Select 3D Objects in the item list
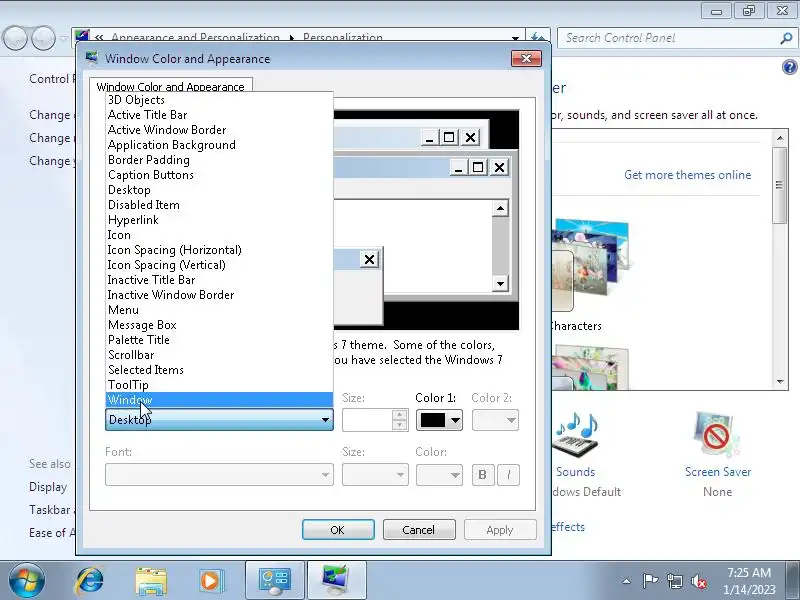 point(219,100)
